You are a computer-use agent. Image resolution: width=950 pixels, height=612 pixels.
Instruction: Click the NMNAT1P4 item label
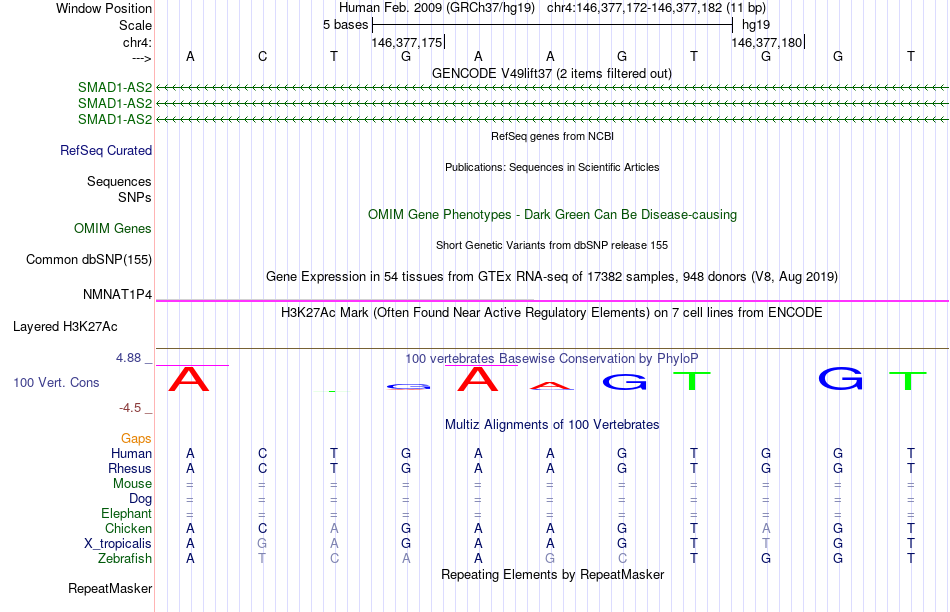pos(118,294)
